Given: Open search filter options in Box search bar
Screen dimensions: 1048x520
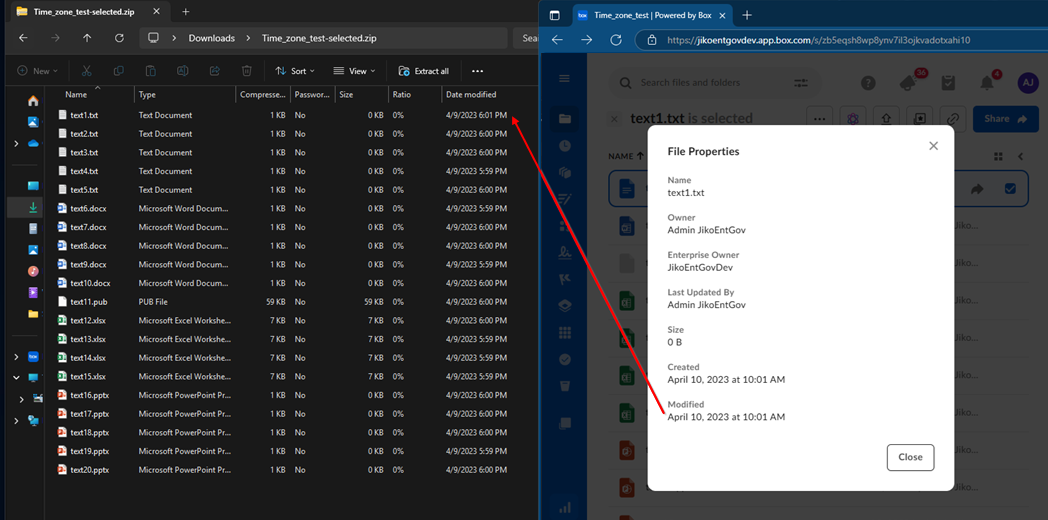Looking at the screenshot, I should (801, 83).
